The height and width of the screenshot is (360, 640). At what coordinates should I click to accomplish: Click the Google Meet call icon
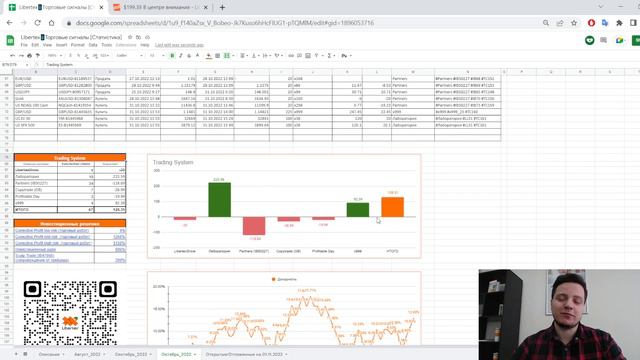tap(620, 40)
